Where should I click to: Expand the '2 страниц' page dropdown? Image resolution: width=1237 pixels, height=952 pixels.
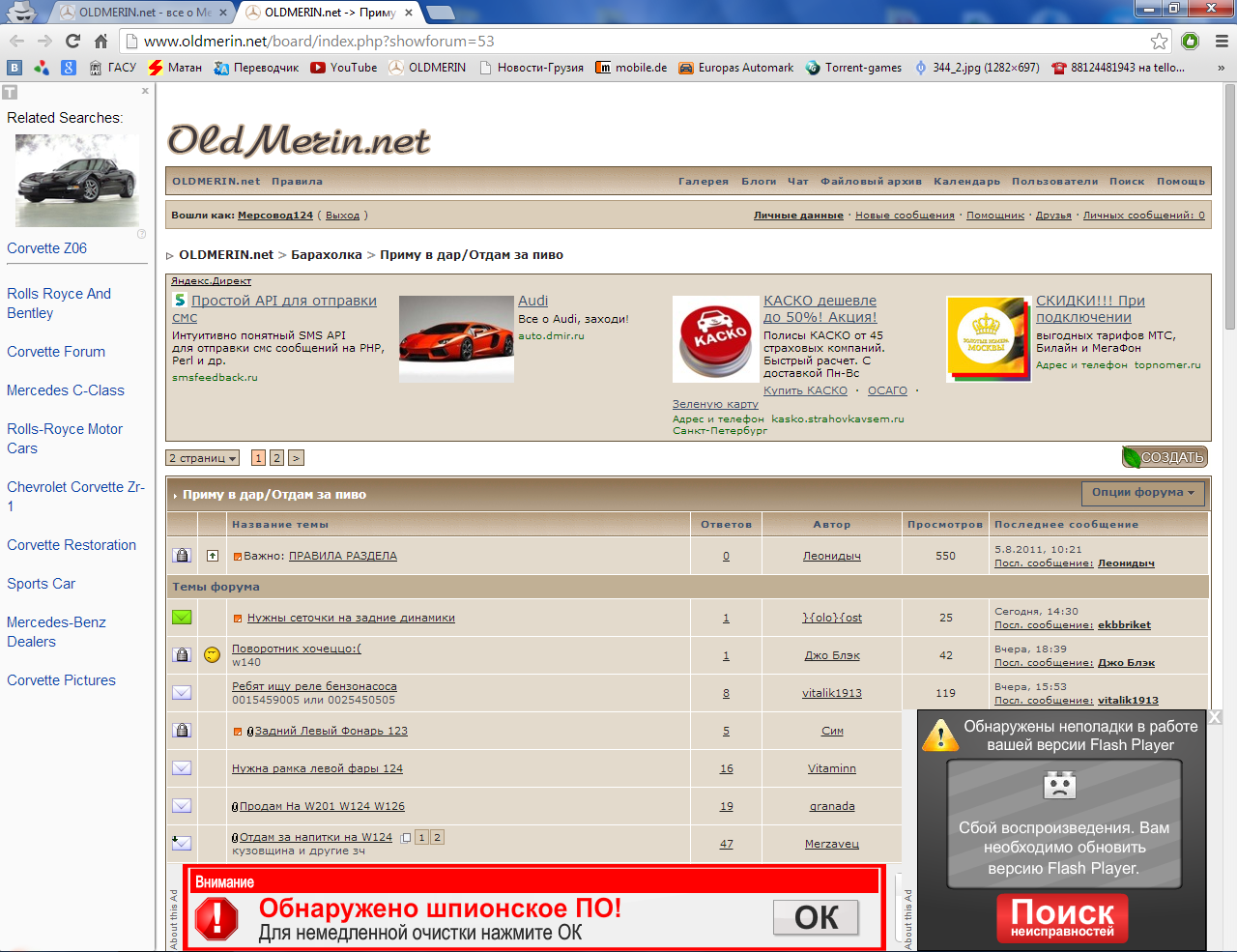coord(202,458)
